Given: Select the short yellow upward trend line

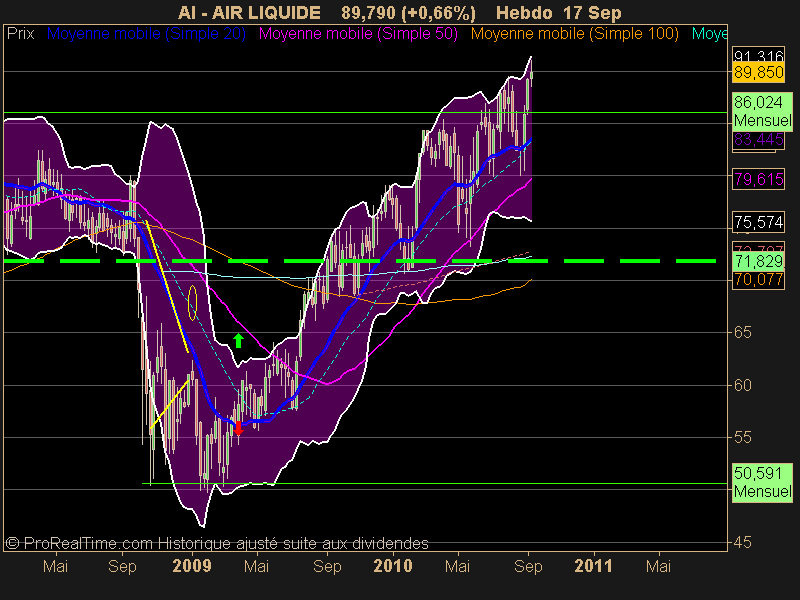Looking at the screenshot, I should tap(169, 404).
